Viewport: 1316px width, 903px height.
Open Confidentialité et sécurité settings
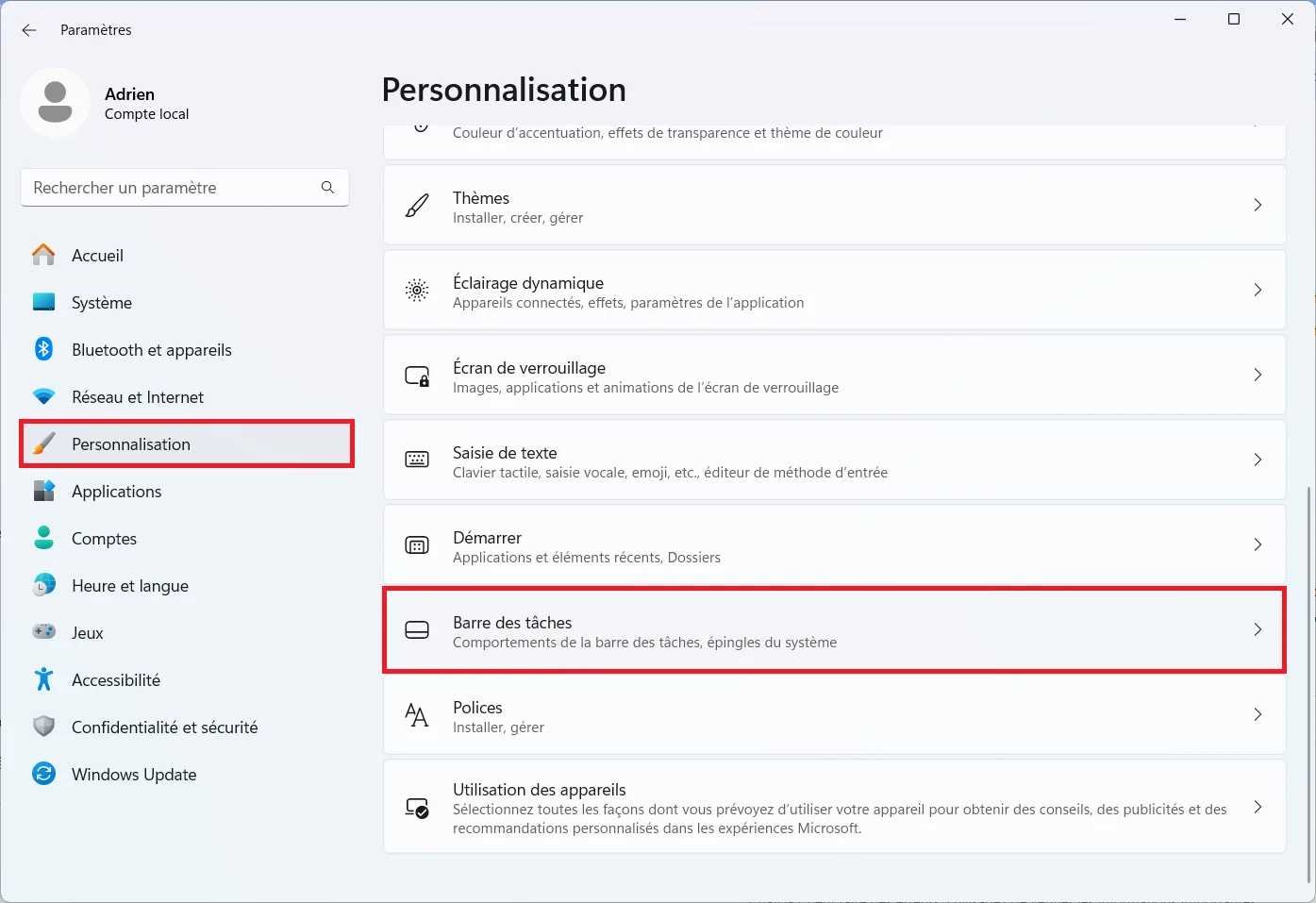pos(185,727)
